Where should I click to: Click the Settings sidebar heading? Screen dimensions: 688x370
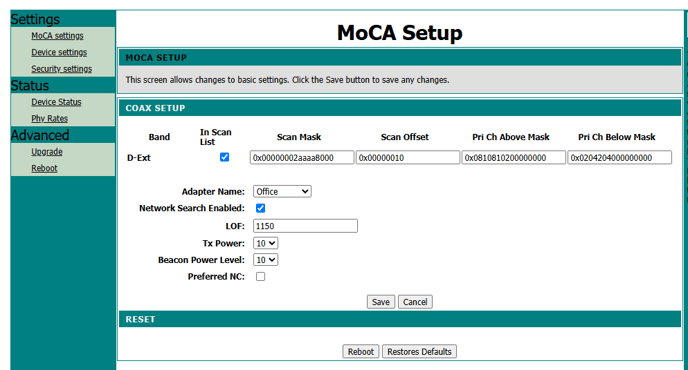(x=35, y=19)
